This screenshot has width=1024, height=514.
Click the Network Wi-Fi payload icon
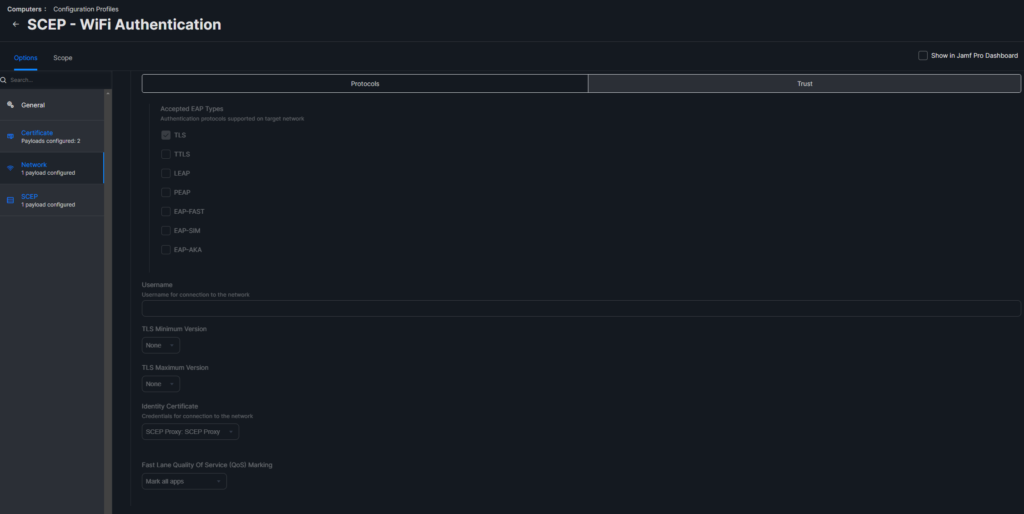tap(10, 168)
